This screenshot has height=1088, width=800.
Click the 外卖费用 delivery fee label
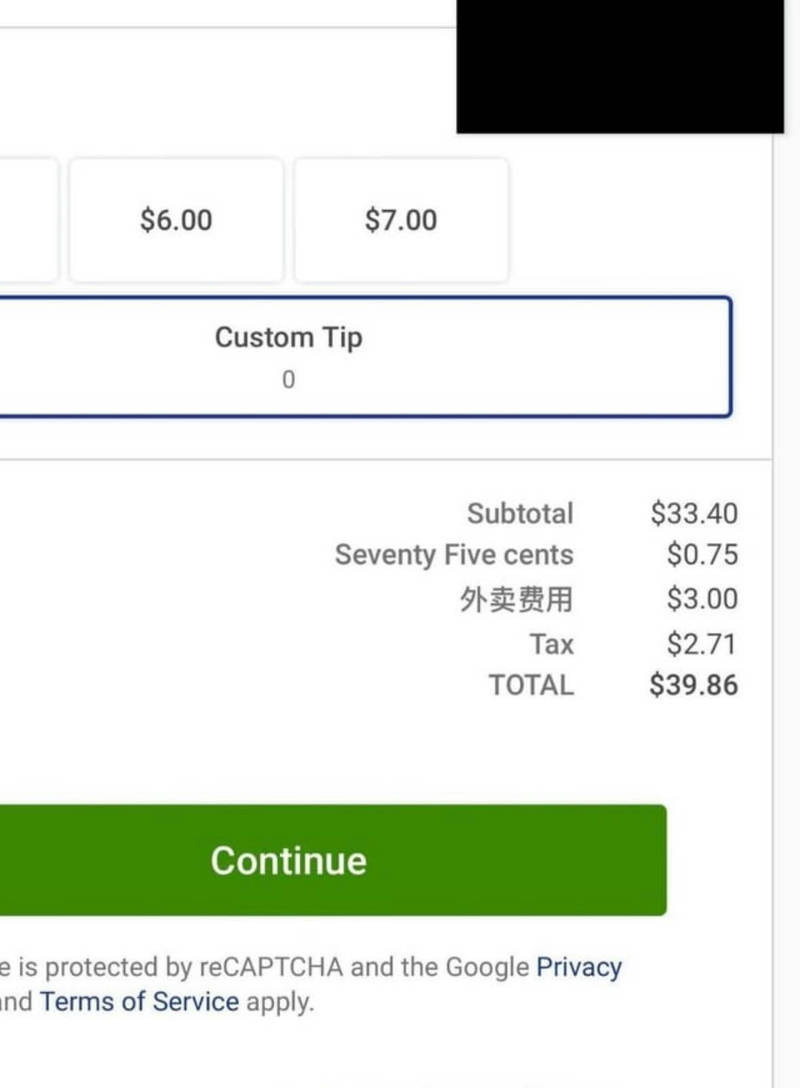pyautogui.click(x=517, y=599)
